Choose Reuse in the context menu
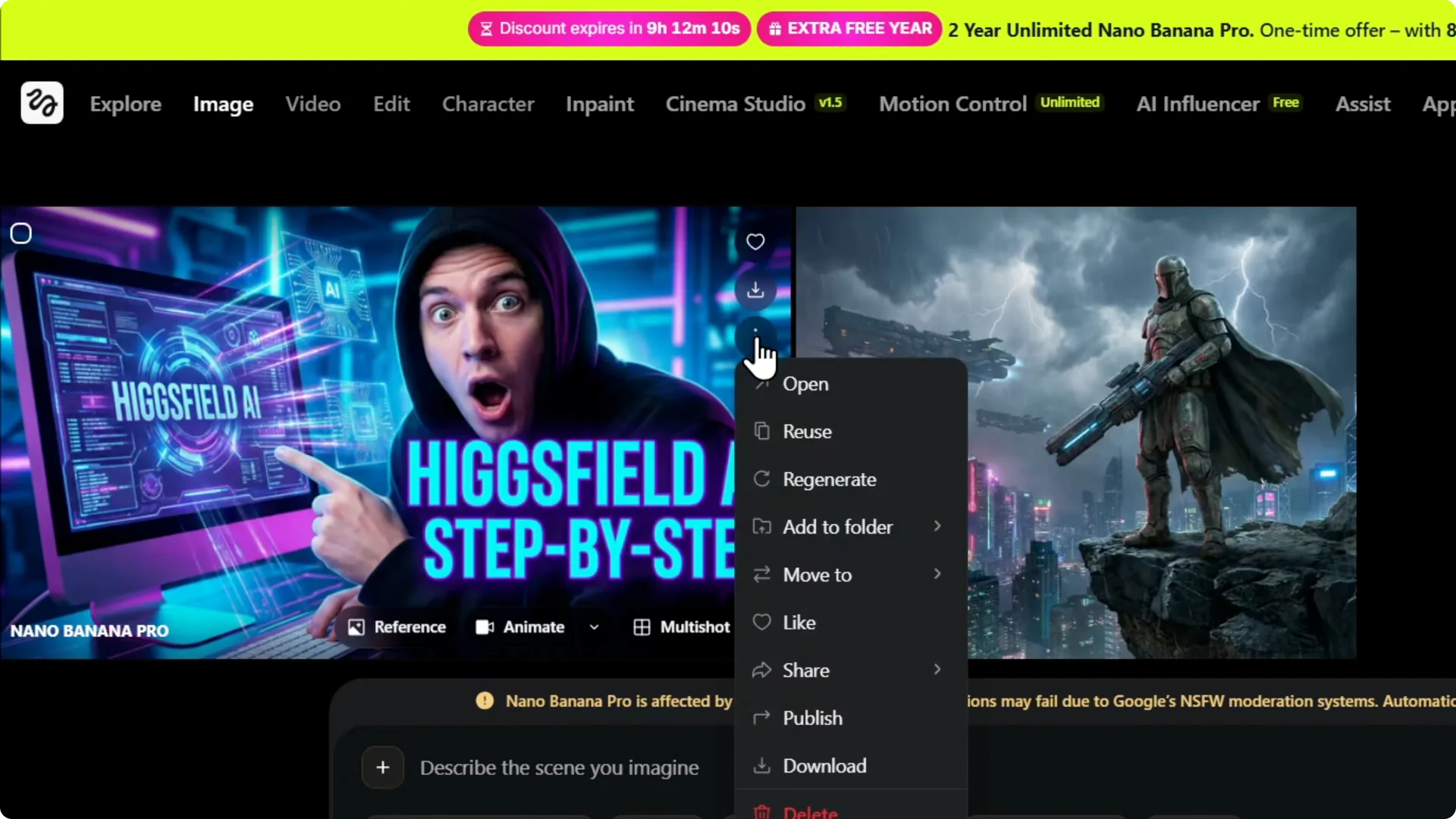Screen dimensions: 1456x819 [x=806, y=431]
